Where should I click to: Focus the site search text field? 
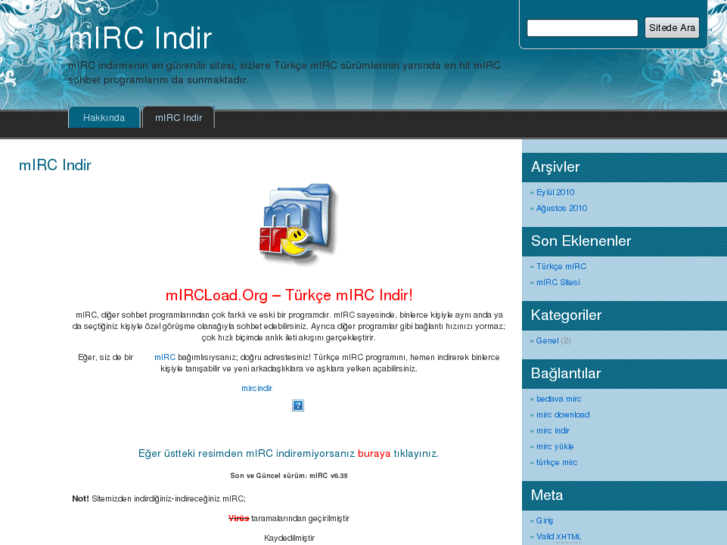tap(582, 28)
